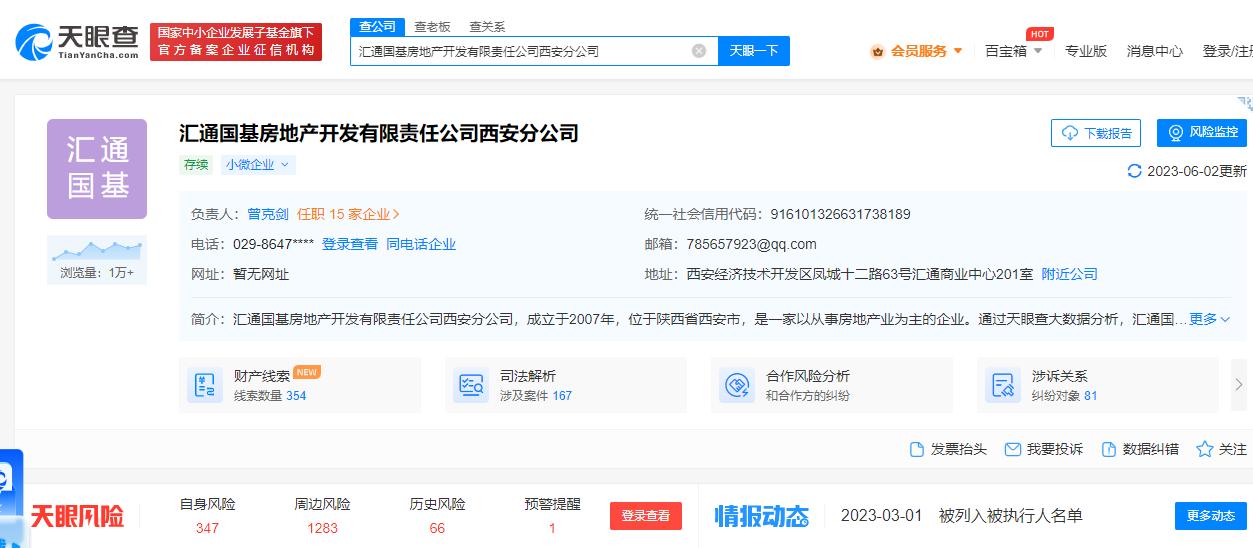Image resolution: width=1253 pixels, height=548 pixels.
Task: Click the 统一社会信用代码 916101326631738189 value
Action: [840, 214]
